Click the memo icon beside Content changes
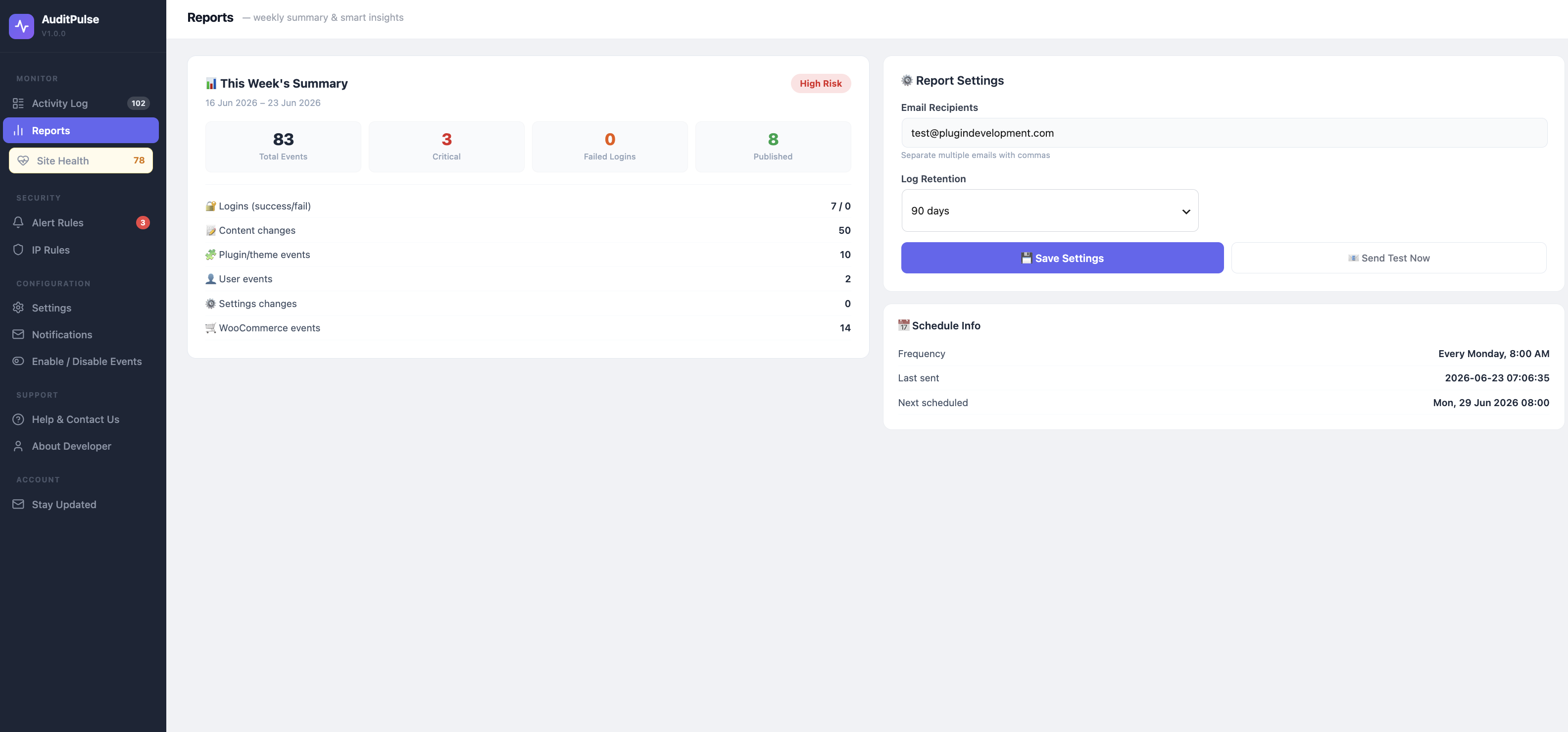Image resolution: width=1568 pixels, height=732 pixels. tap(211, 230)
